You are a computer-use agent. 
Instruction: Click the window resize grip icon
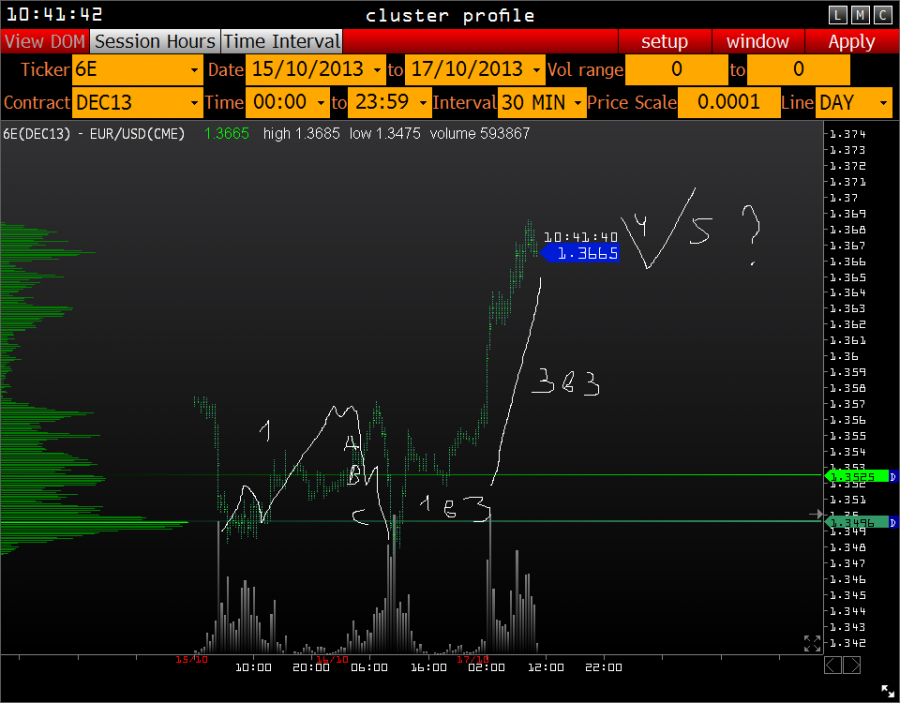tap(887, 691)
